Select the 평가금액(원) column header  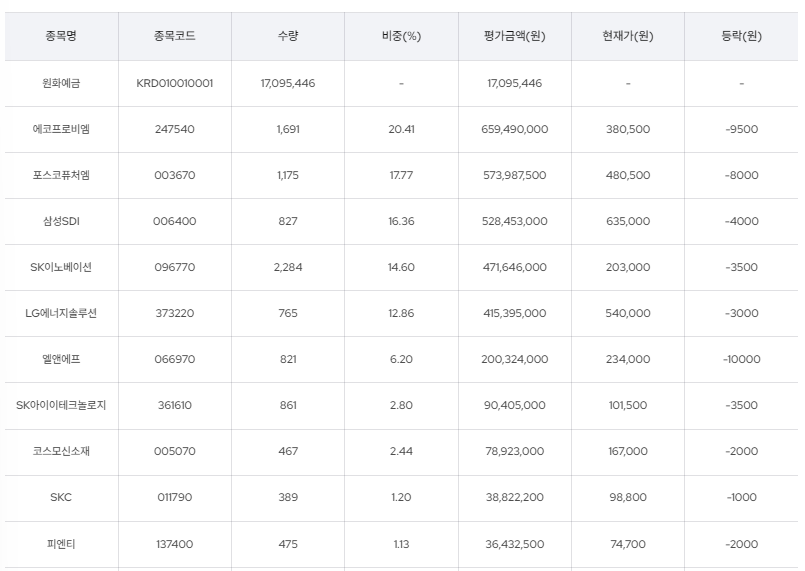514,36
